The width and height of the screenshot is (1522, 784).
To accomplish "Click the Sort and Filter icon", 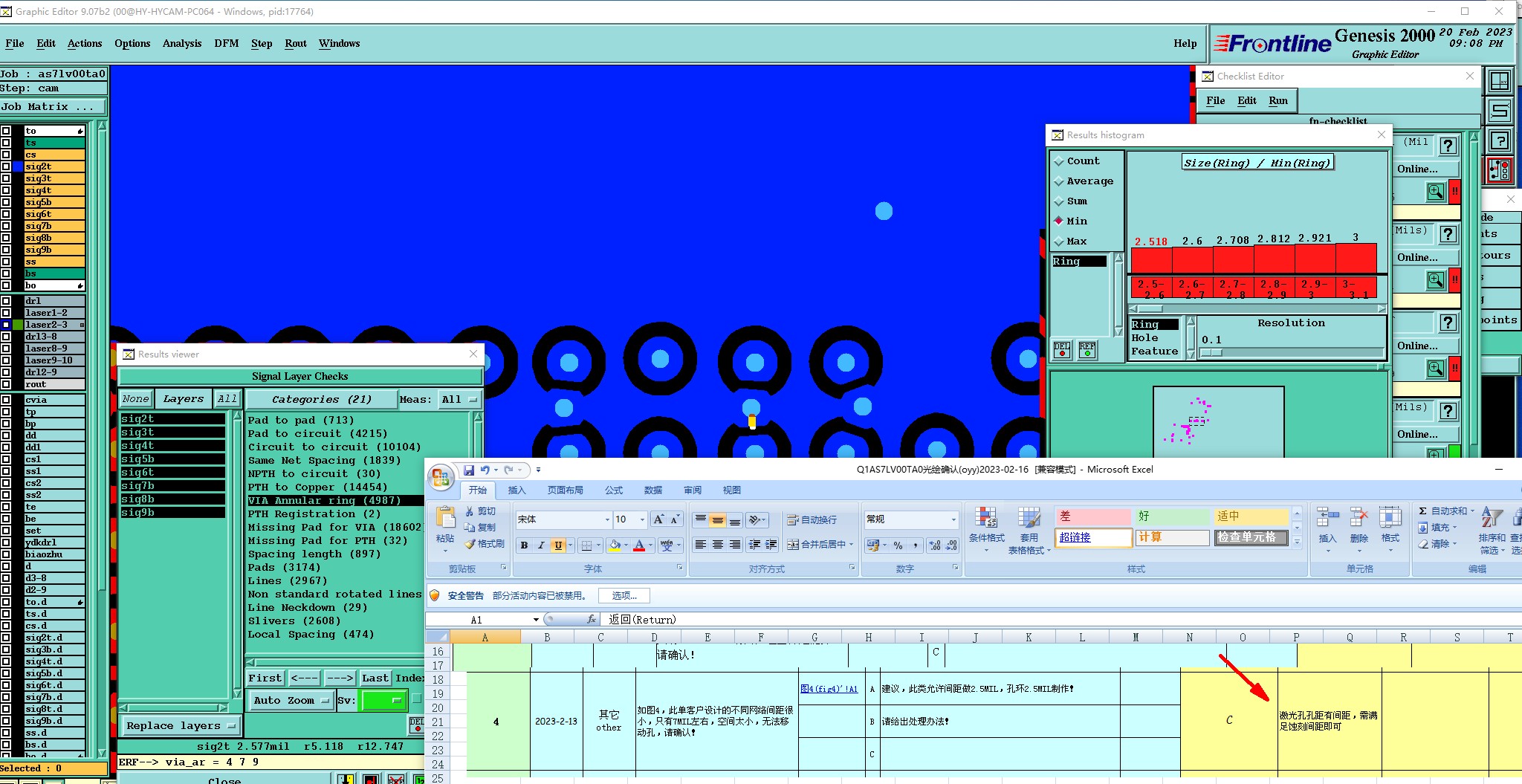I will tap(1492, 518).
